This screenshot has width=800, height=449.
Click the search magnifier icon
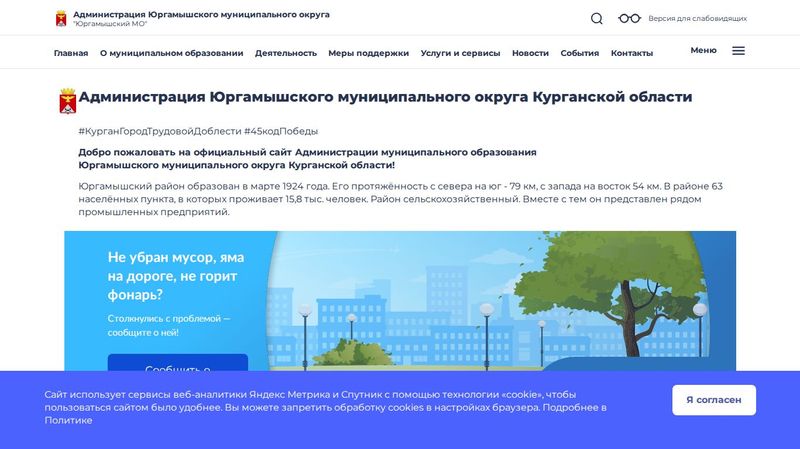point(597,18)
